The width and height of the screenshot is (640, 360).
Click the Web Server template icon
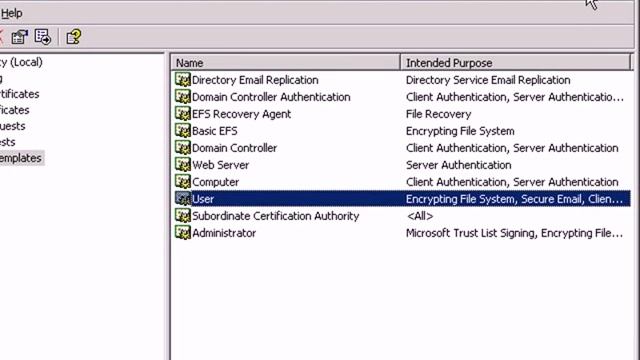182,165
